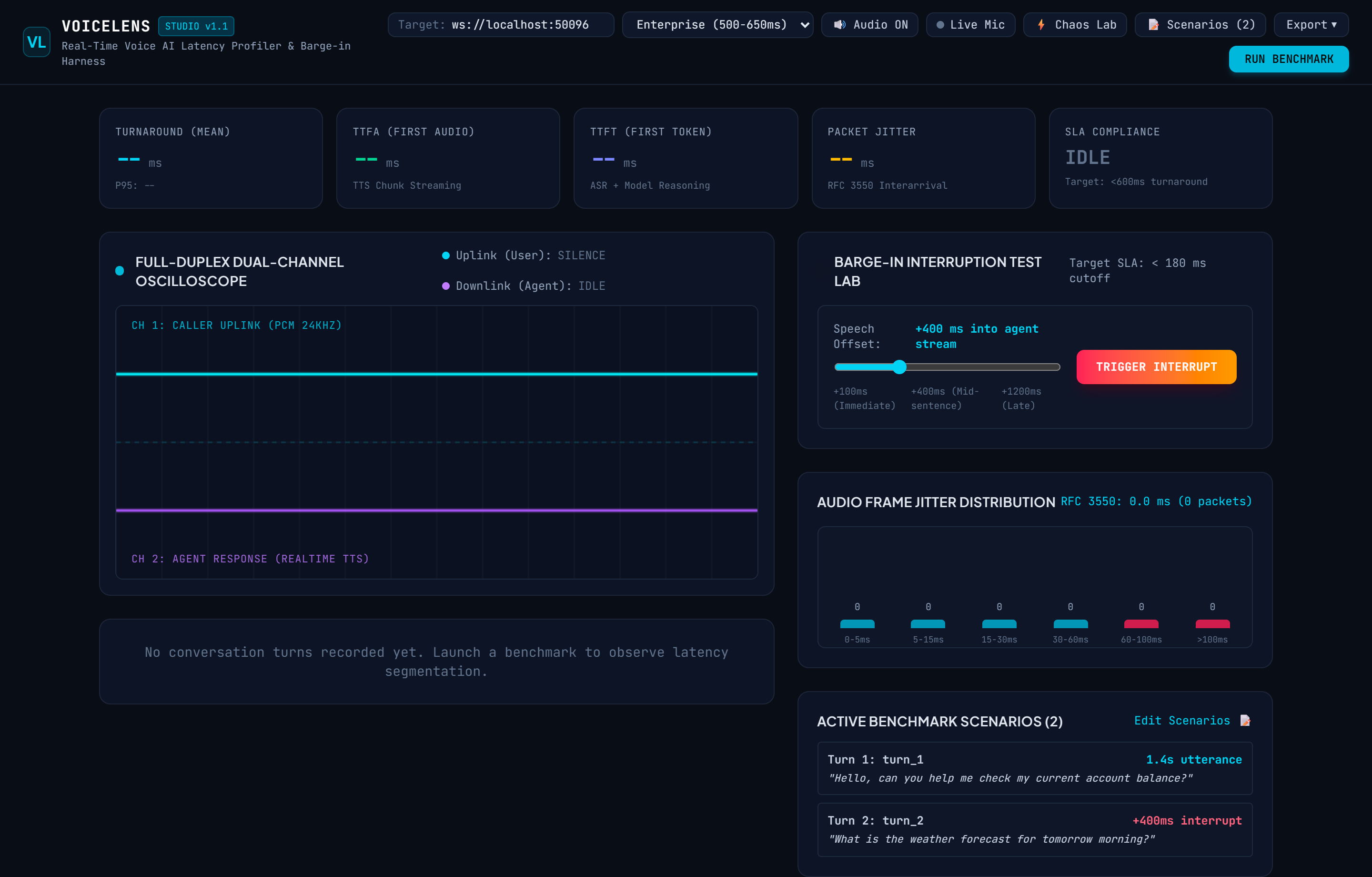Viewport: 1372px width, 877px height.
Task: Toggle the Live Mic button
Action: (970, 24)
